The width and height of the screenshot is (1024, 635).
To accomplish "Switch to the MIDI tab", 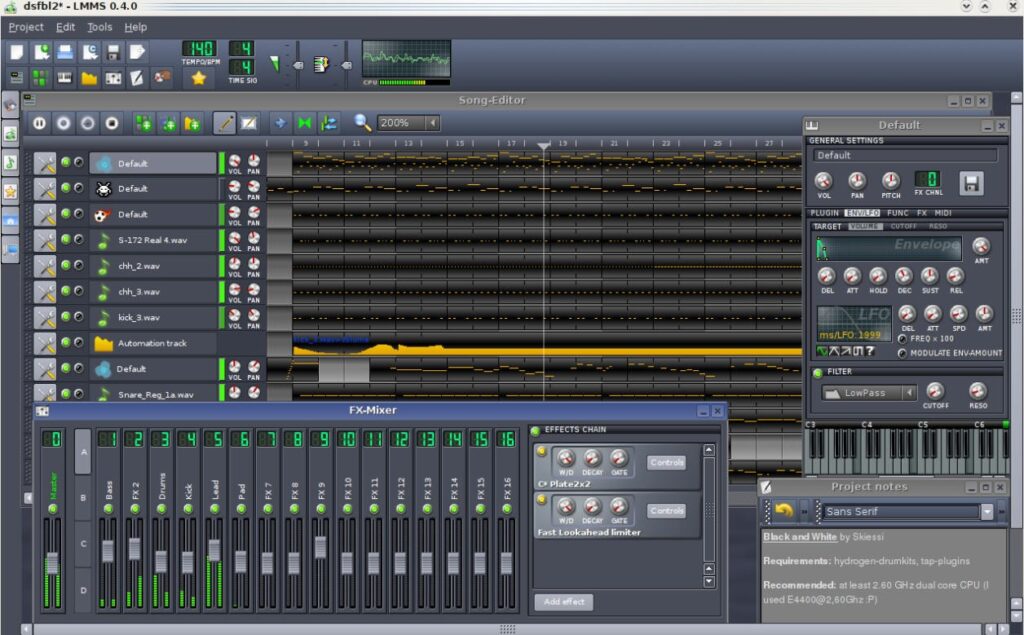I will 942,213.
